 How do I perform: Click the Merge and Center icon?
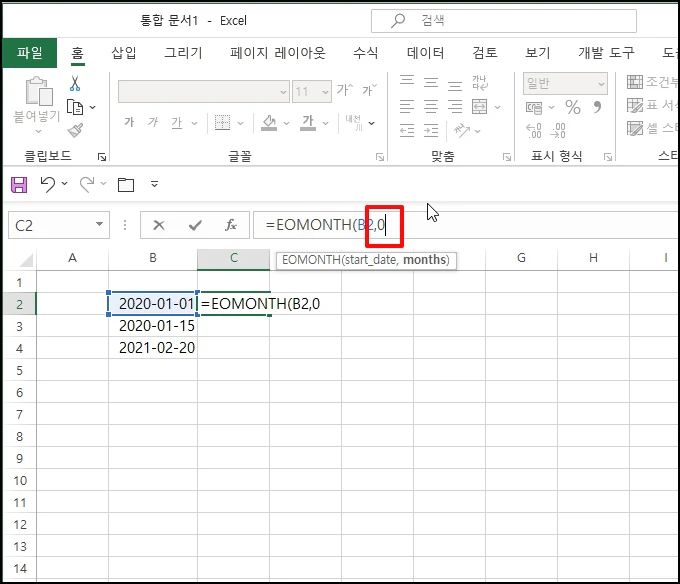point(480,107)
